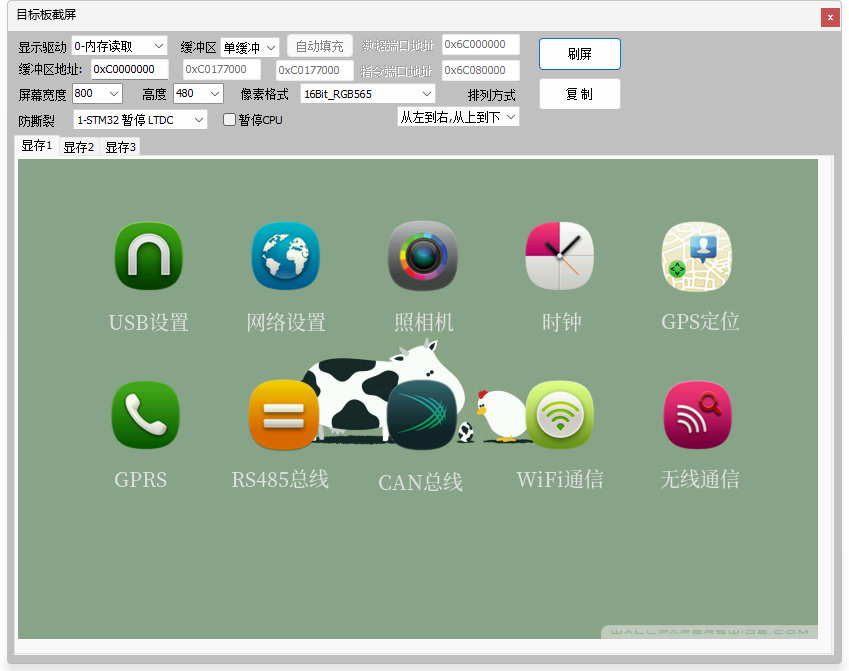Expand the 防撕裂 1-STM32 暂停 LTDC dropdown
This screenshot has width=849, height=671.
(140, 120)
